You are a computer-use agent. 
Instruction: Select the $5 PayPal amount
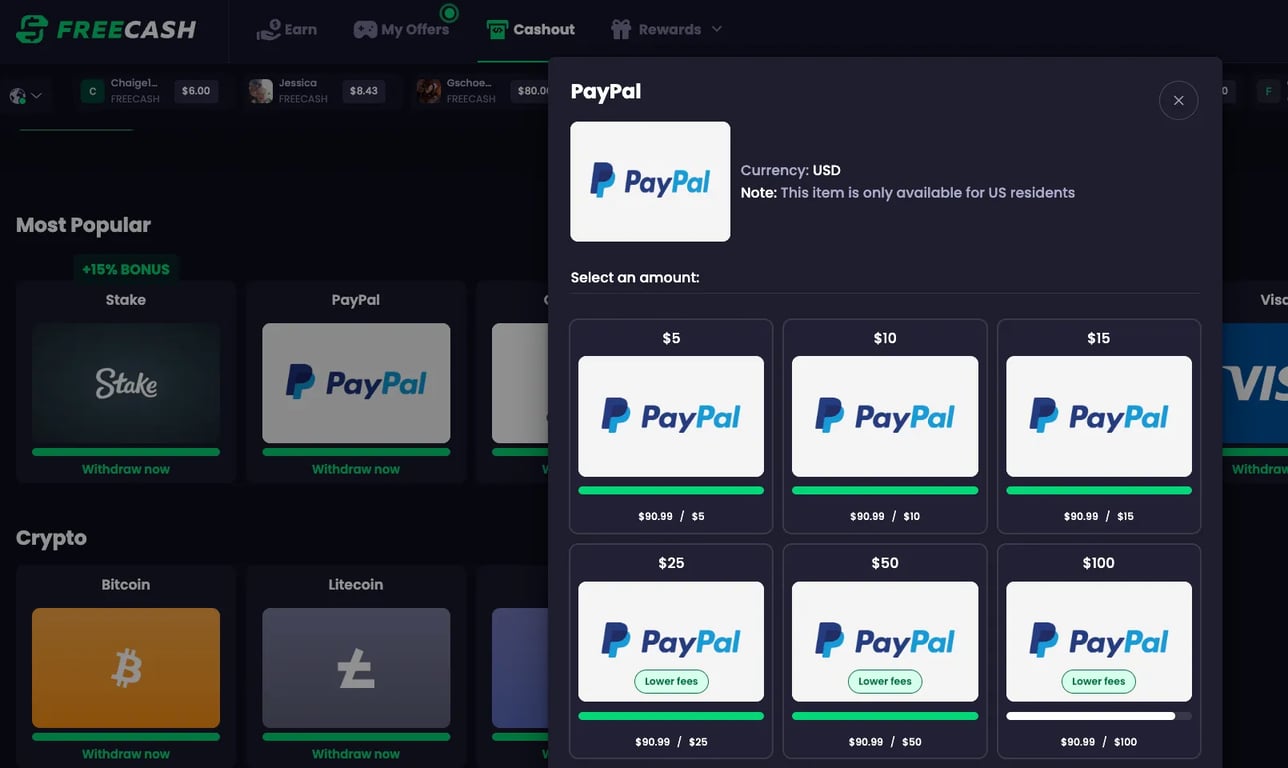click(671, 426)
